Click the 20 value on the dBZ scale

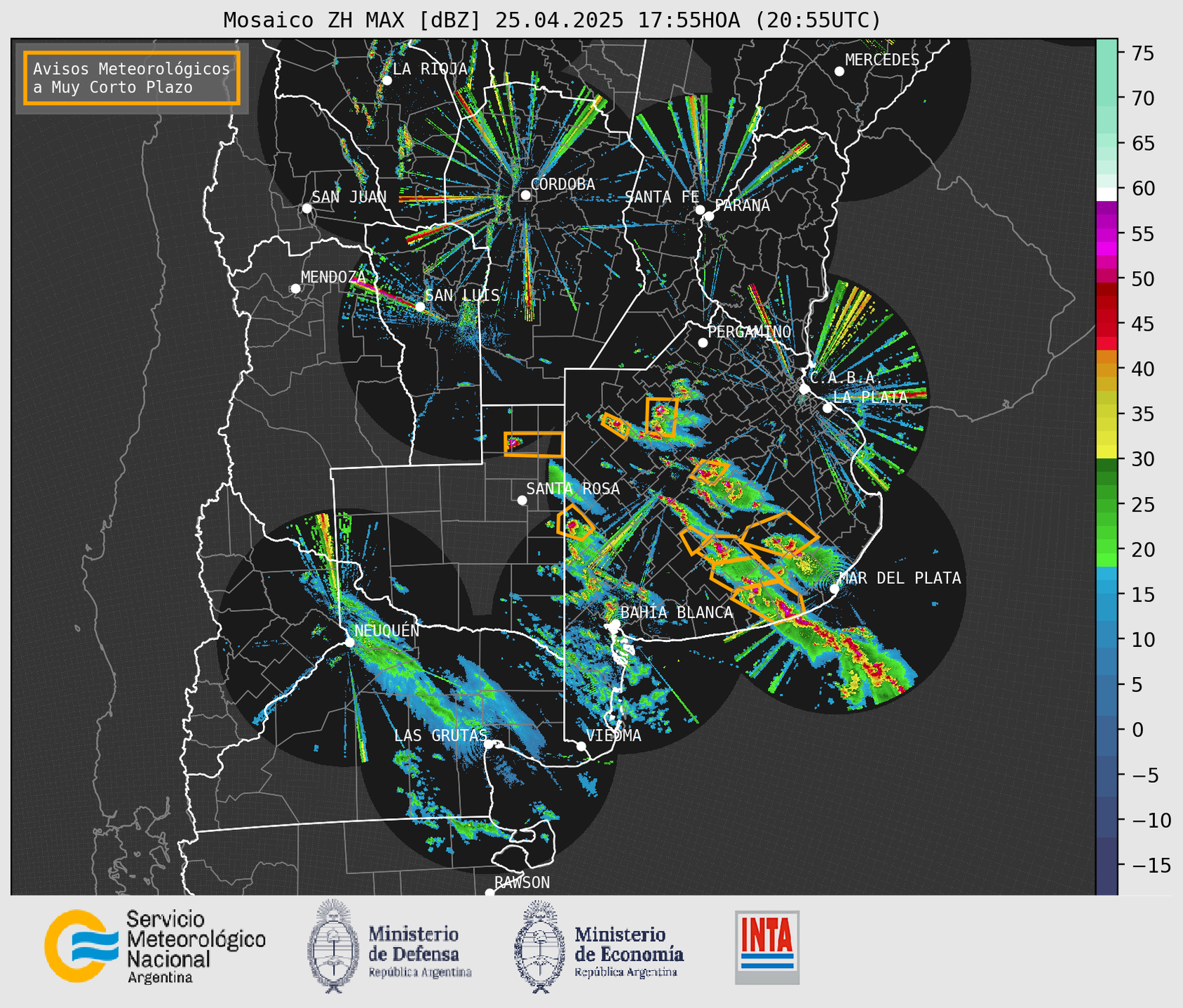point(1142,550)
